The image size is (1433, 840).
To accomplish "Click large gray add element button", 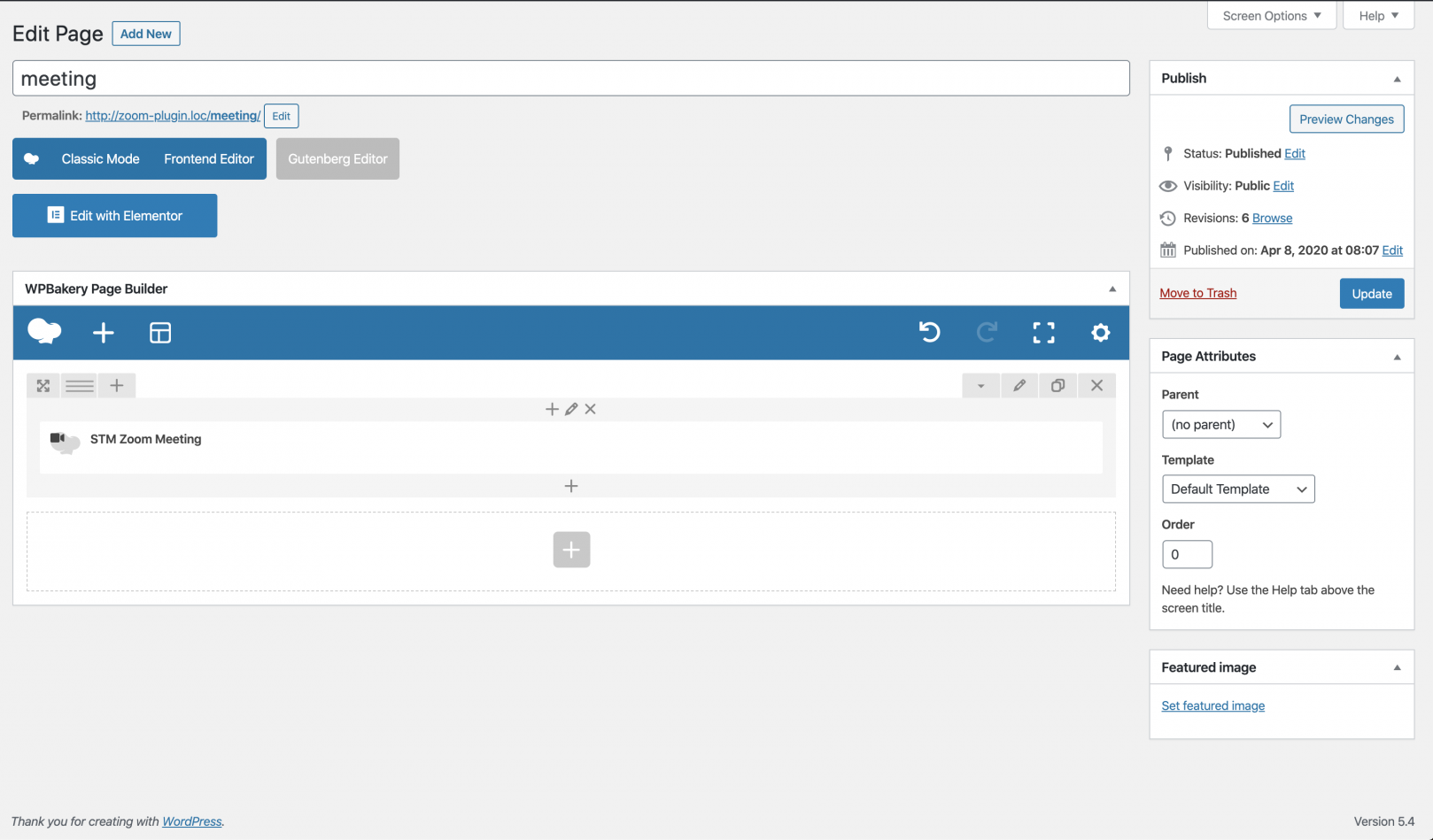I will 571,550.
